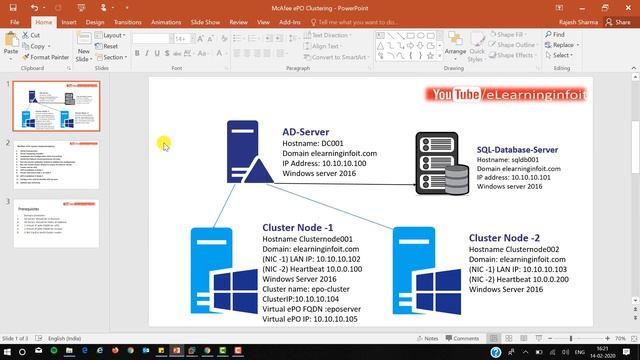Open the File tab

tap(15, 22)
